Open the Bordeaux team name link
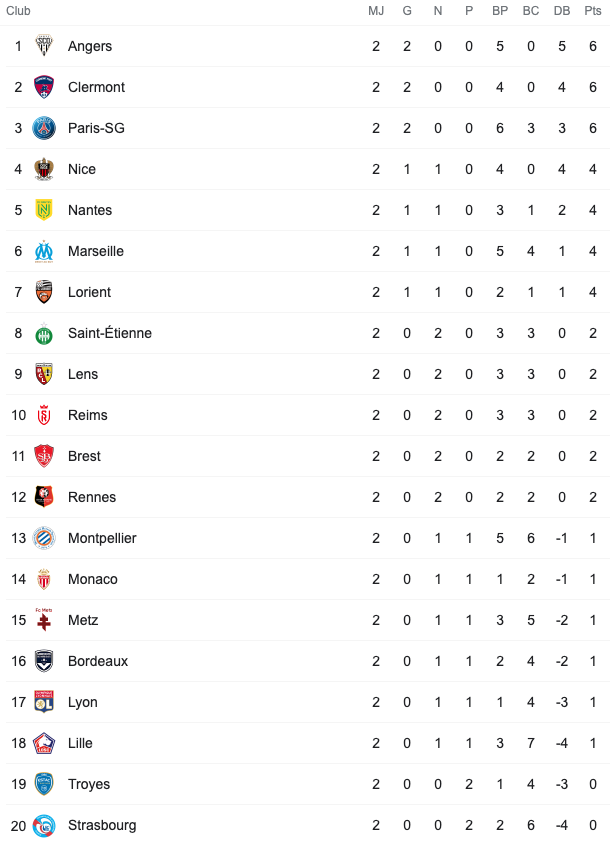This screenshot has width=610, height=853. (x=98, y=661)
